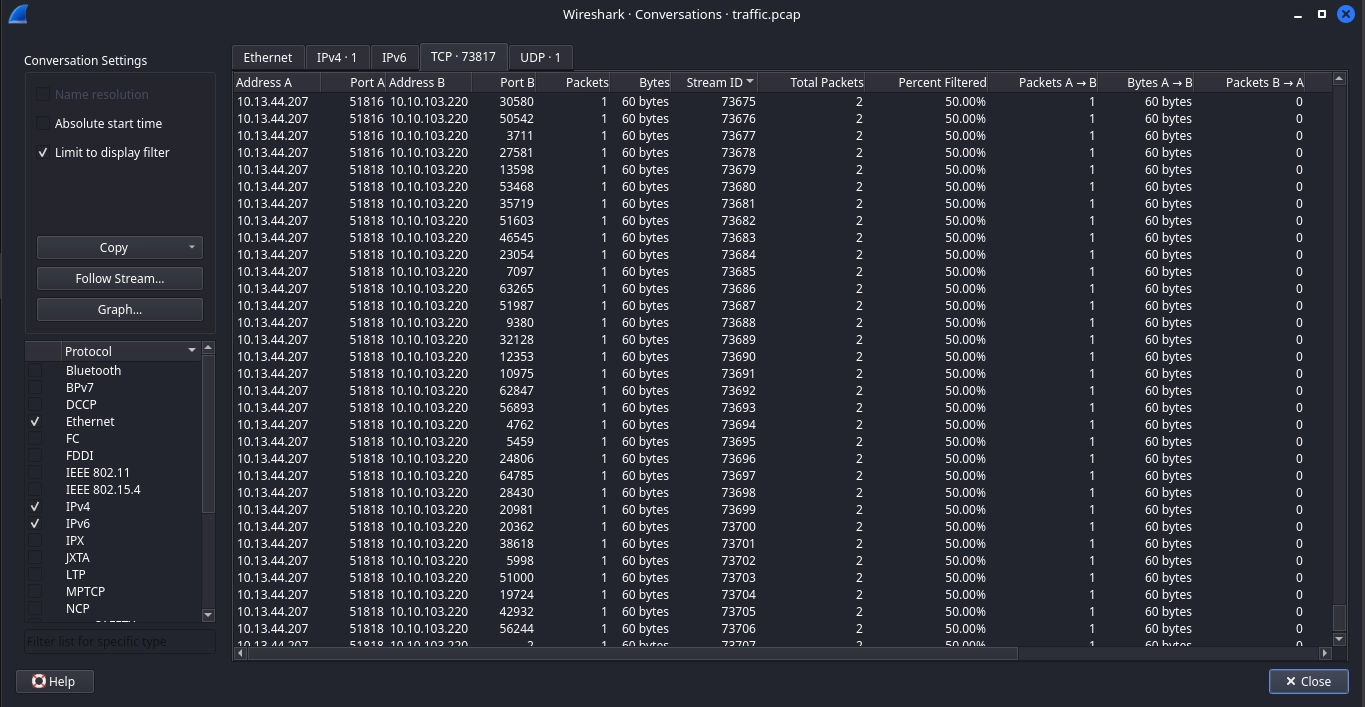Switch to the UDP · 1 tab
Screen dimensions: 1365x707
tap(540, 57)
